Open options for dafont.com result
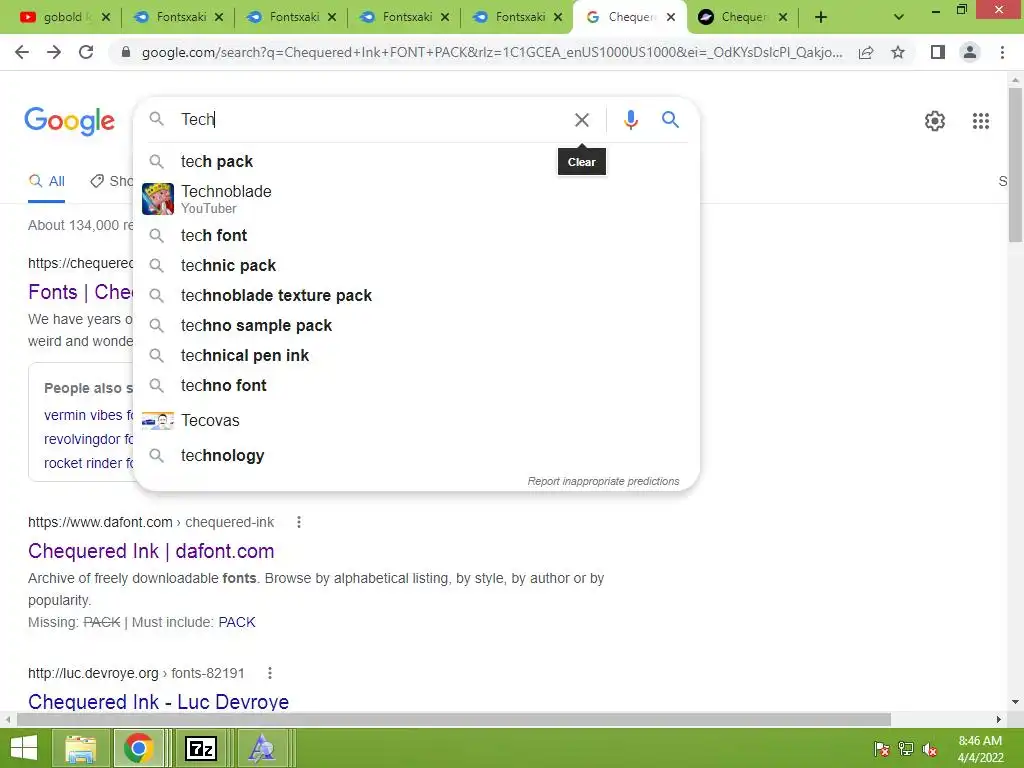Screen dimensions: 1024x768 [298, 522]
